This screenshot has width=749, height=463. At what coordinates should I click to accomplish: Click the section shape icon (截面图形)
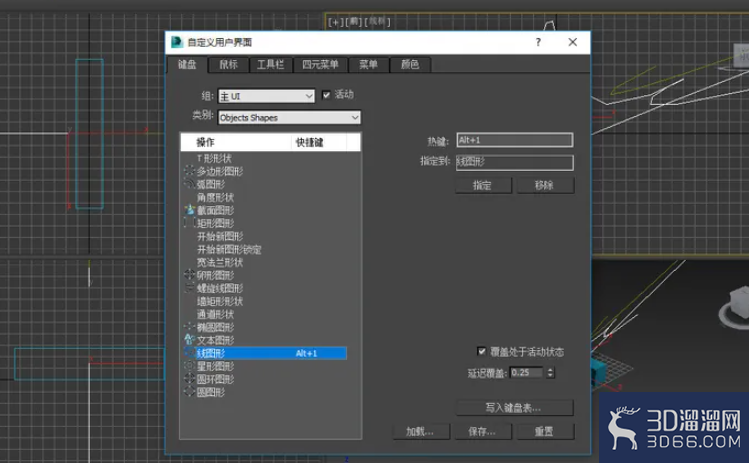pyautogui.click(x=189, y=210)
